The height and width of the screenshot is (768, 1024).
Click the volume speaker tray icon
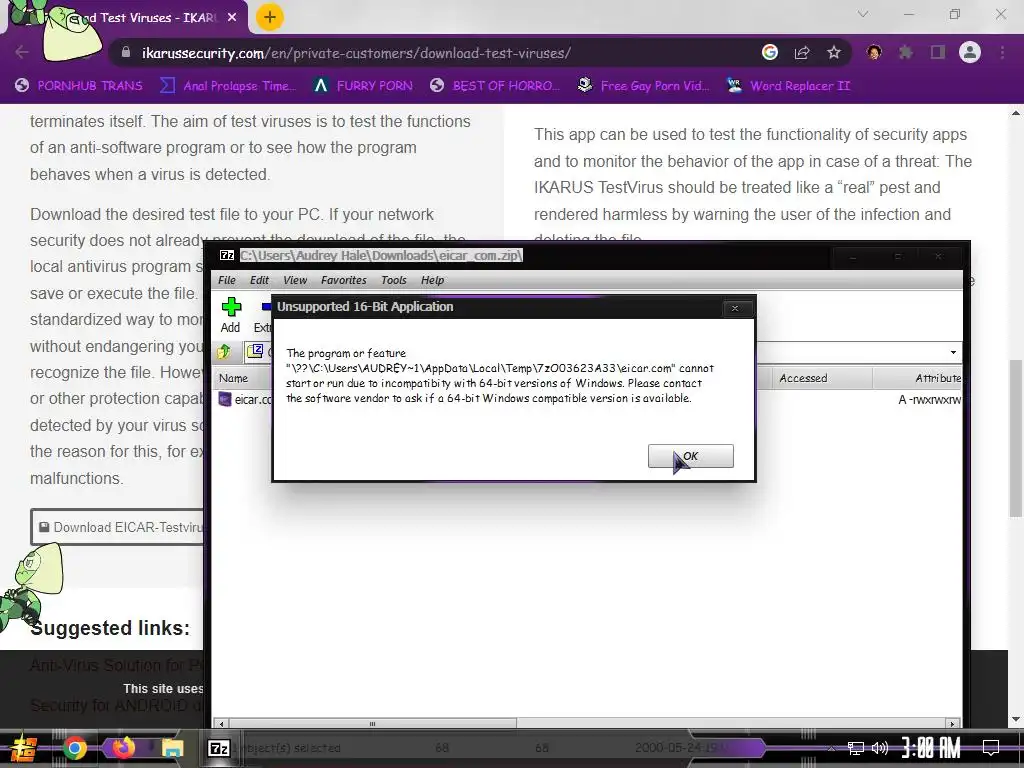pos(880,748)
